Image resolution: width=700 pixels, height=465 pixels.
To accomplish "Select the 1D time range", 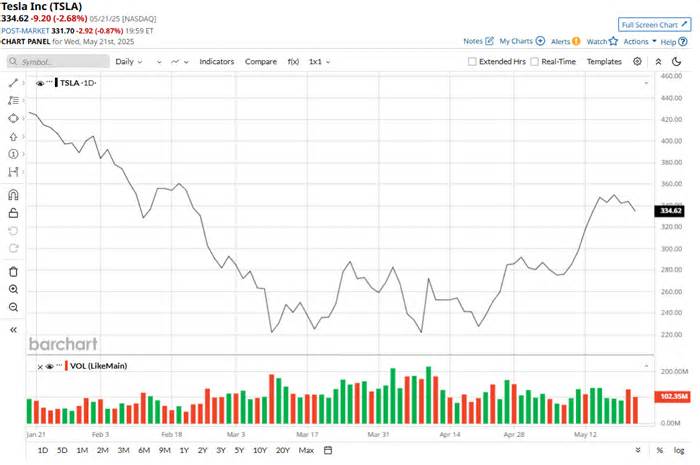I will click(43, 450).
